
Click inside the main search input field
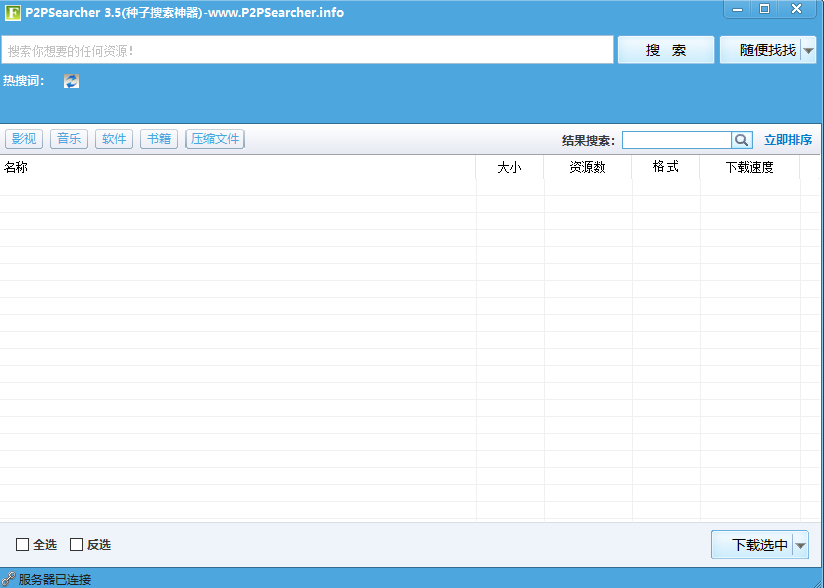point(300,50)
